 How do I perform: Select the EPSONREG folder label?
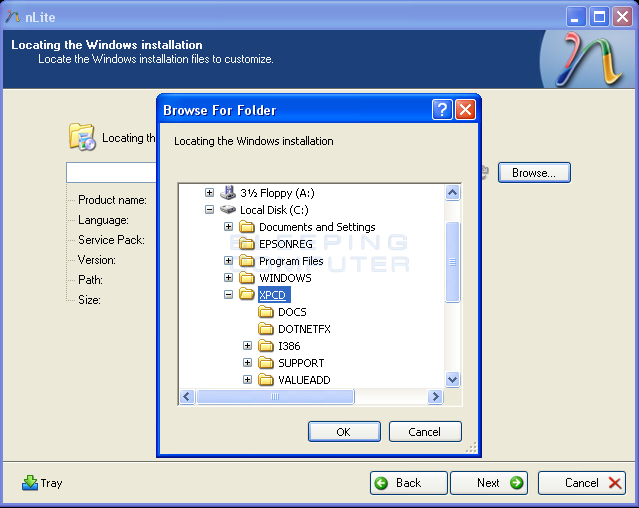[286, 244]
